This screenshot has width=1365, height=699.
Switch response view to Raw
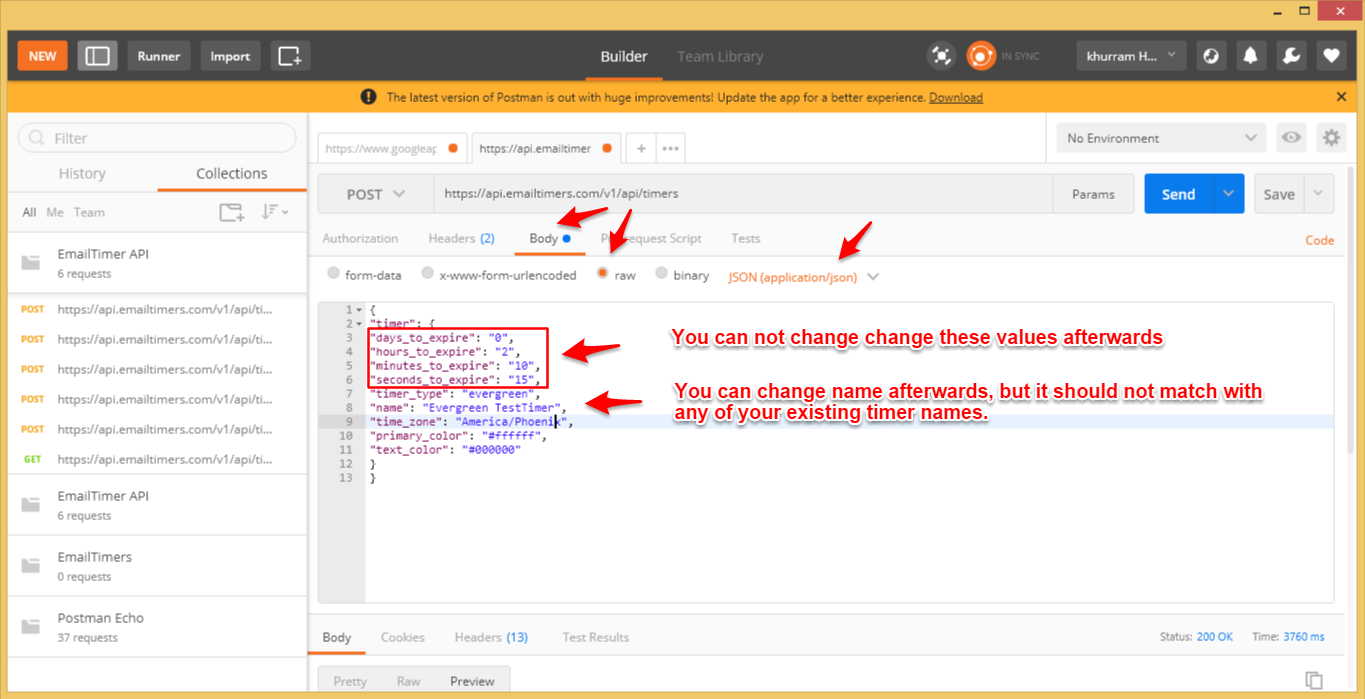[x=408, y=681]
